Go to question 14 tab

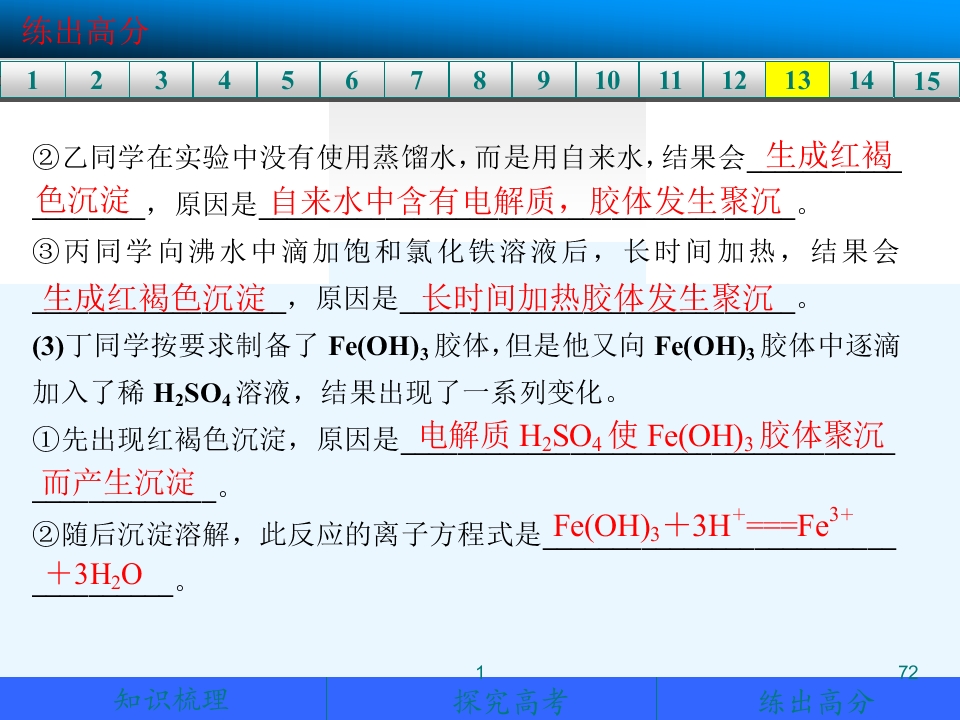click(x=861, y=80)
